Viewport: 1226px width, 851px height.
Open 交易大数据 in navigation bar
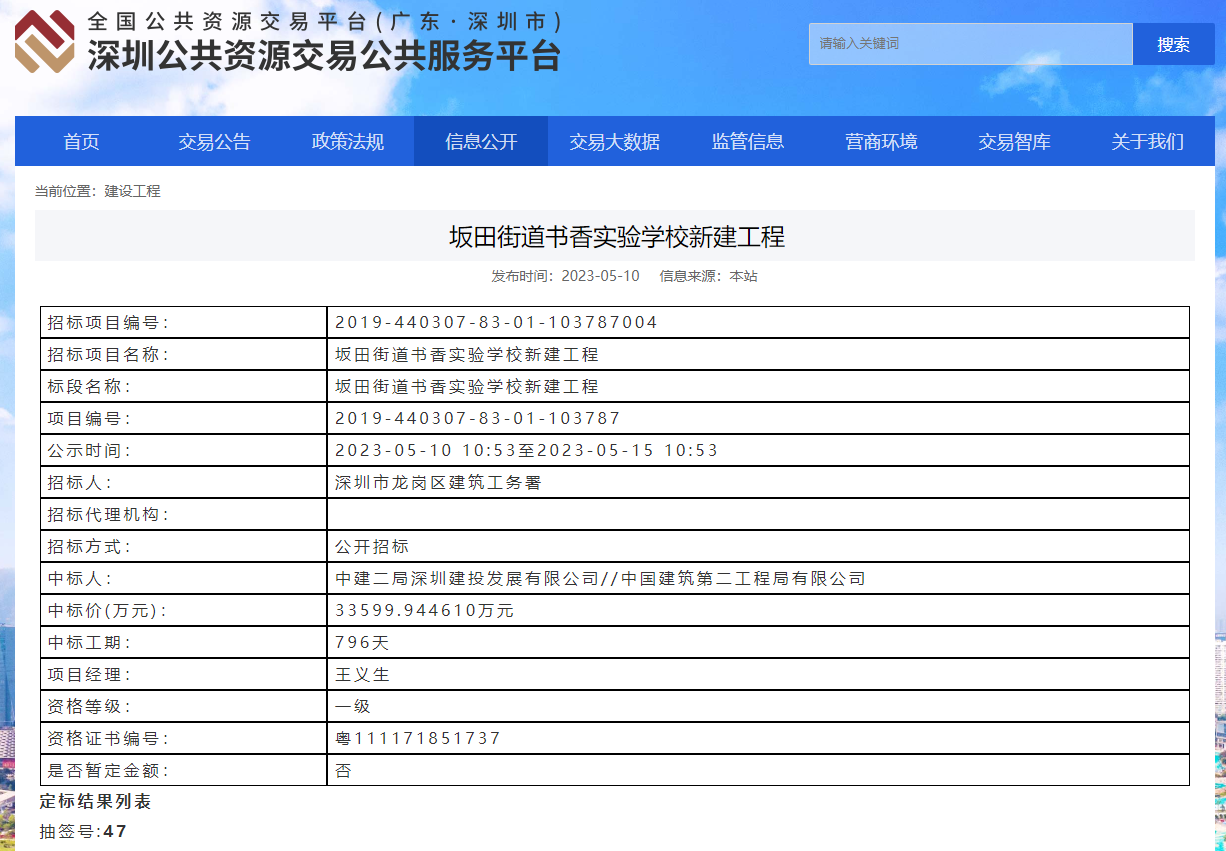click(614, 141)
